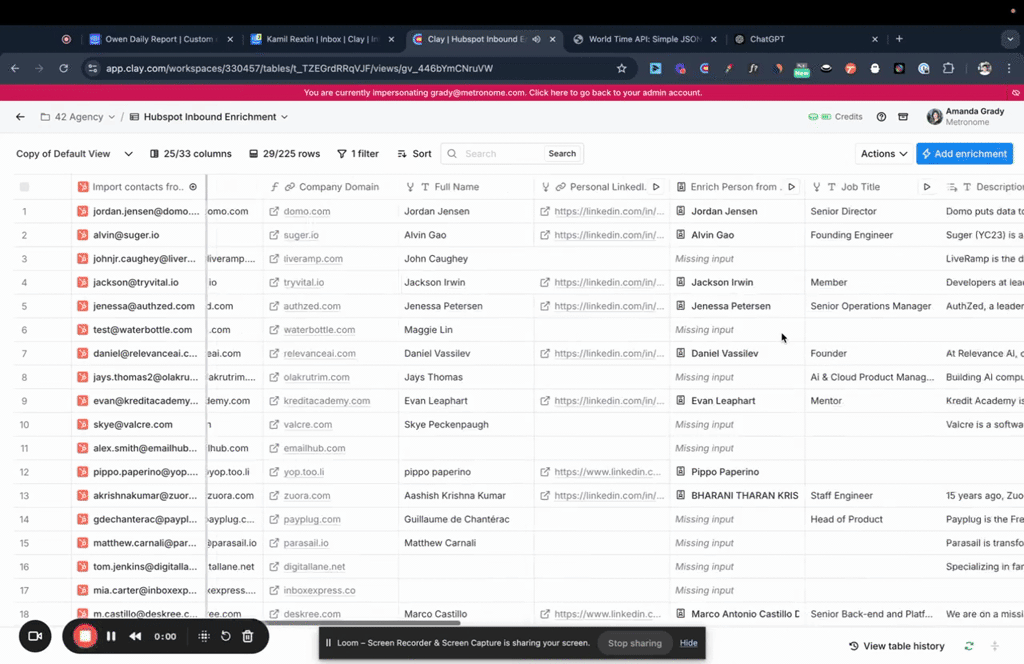
Task: Switch to the World Time API tab
Action: (640, 39)
